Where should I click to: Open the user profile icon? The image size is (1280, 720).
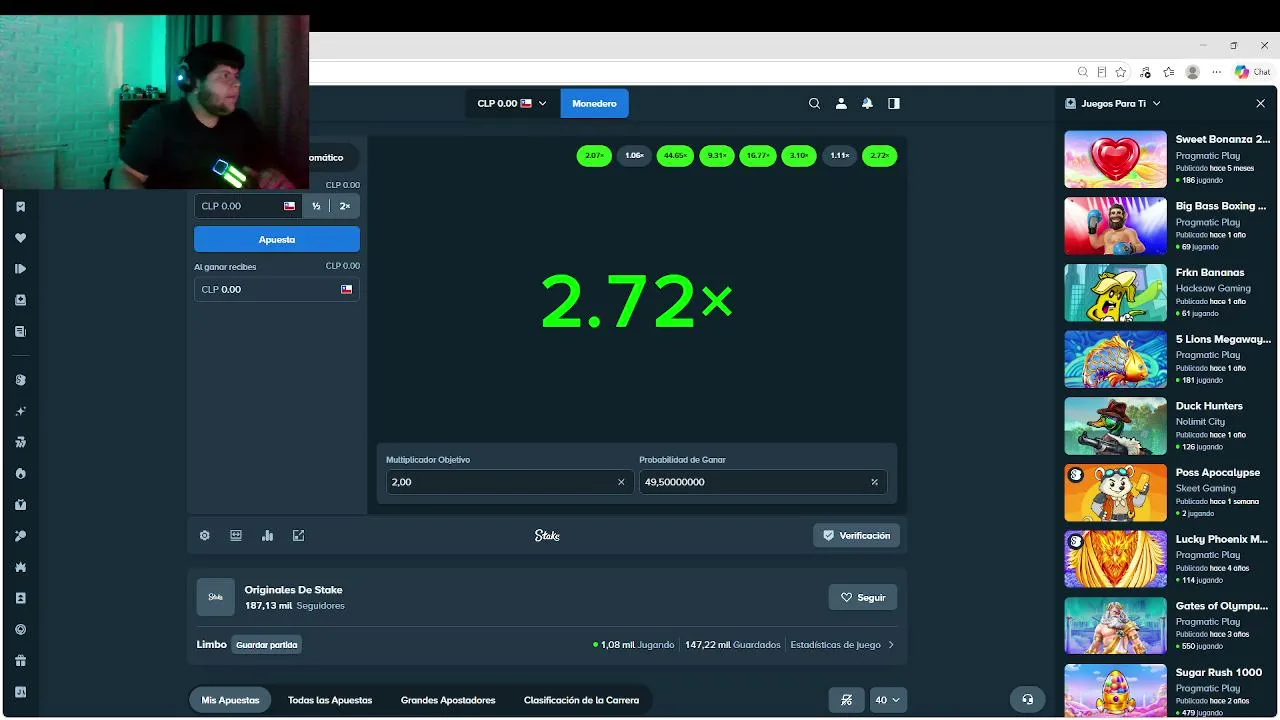pyautogui.click(x=841, y=103)
